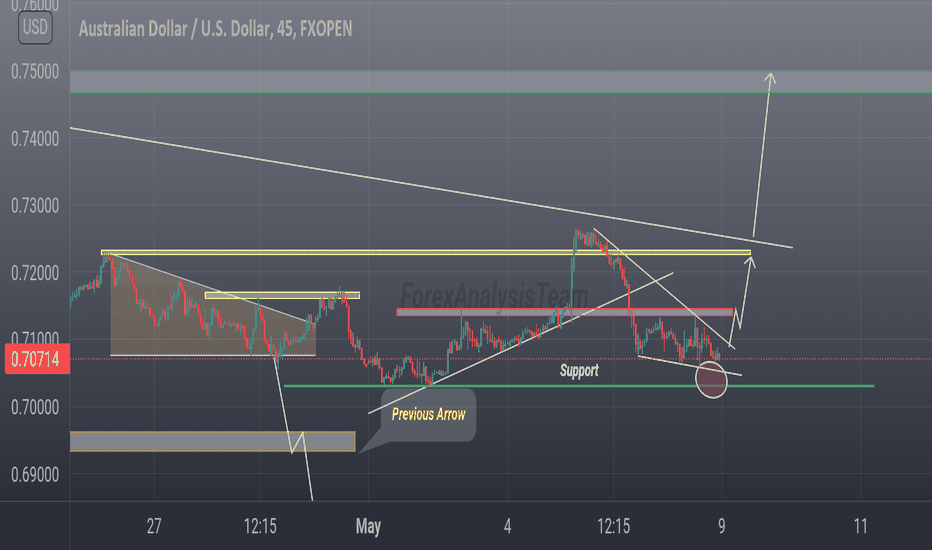Click the 11 date label on time axis

coord(860,526)
